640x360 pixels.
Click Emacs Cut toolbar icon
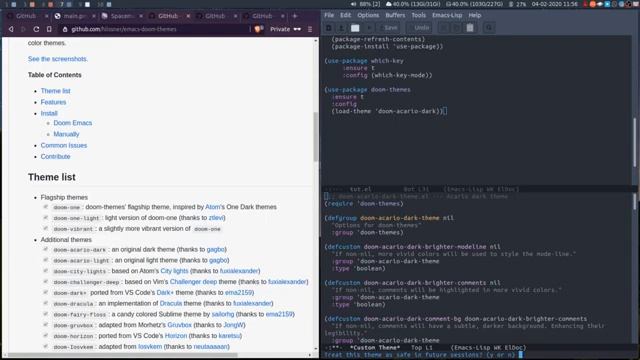tap(444, 28)
